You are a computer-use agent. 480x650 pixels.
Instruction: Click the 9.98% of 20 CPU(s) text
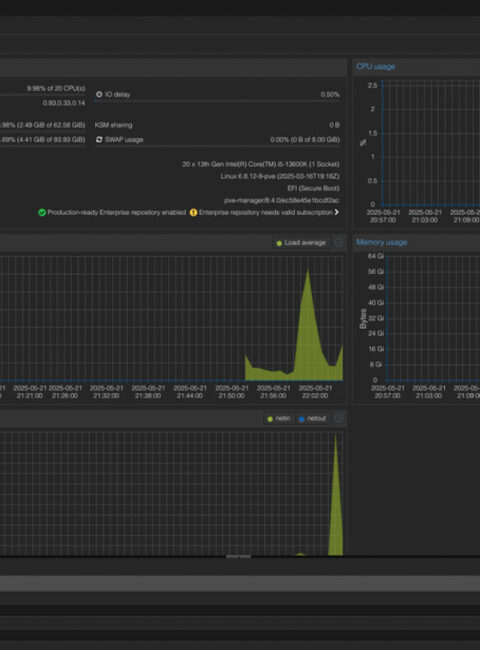coord(56,88)
